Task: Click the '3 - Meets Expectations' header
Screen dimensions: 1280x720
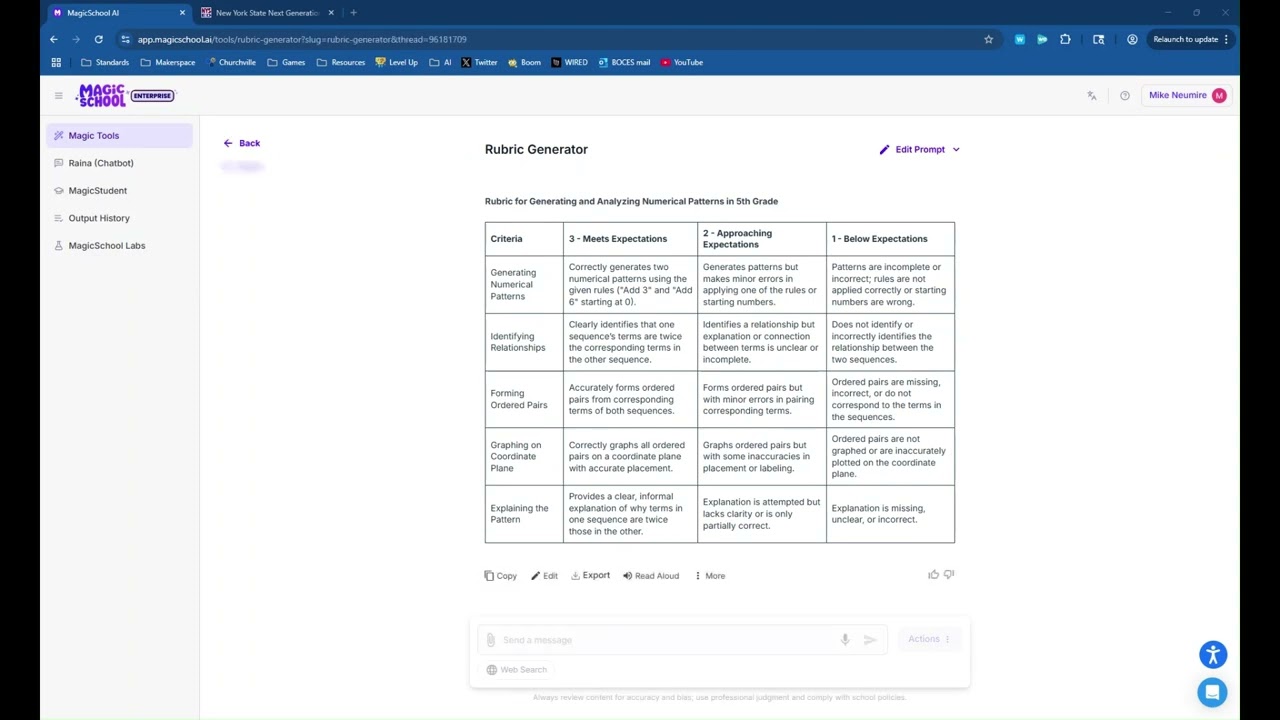Action: coord(630,239)
